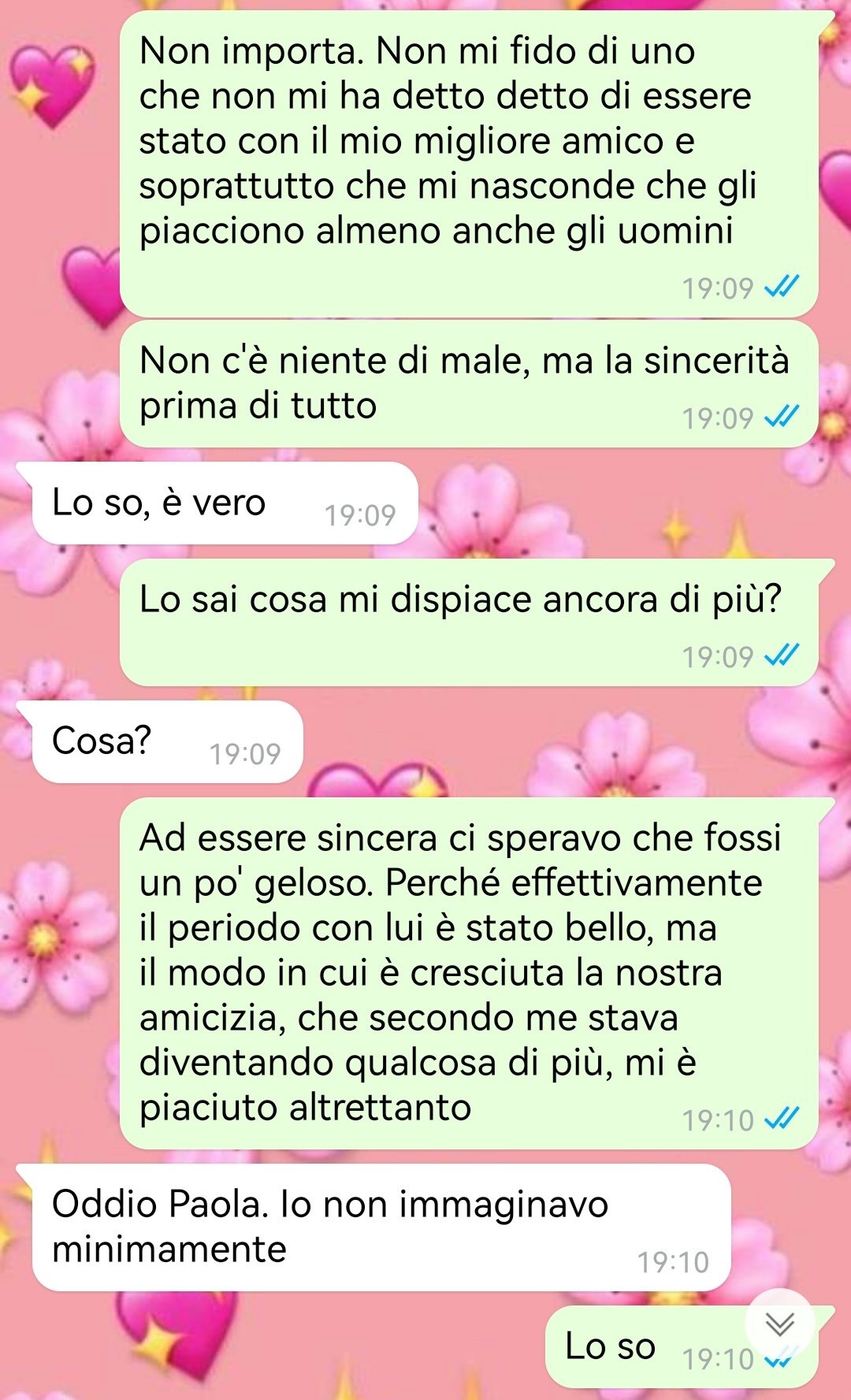Tap the sparkle heart wallpaper emoji at top left
The width and height of the screenshot is (851, 1400).
54,85
